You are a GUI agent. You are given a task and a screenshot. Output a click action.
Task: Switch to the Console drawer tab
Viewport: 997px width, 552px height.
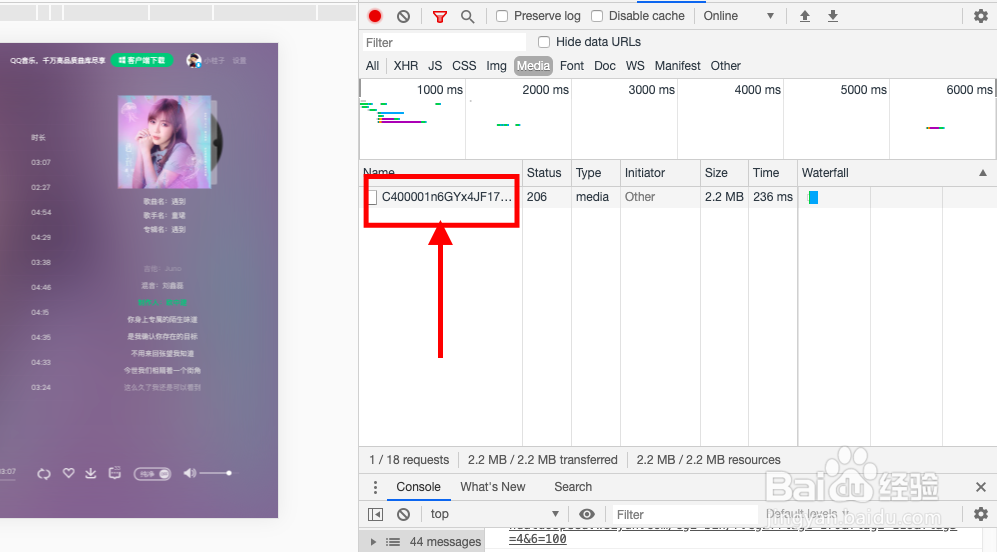pos(418,487)
